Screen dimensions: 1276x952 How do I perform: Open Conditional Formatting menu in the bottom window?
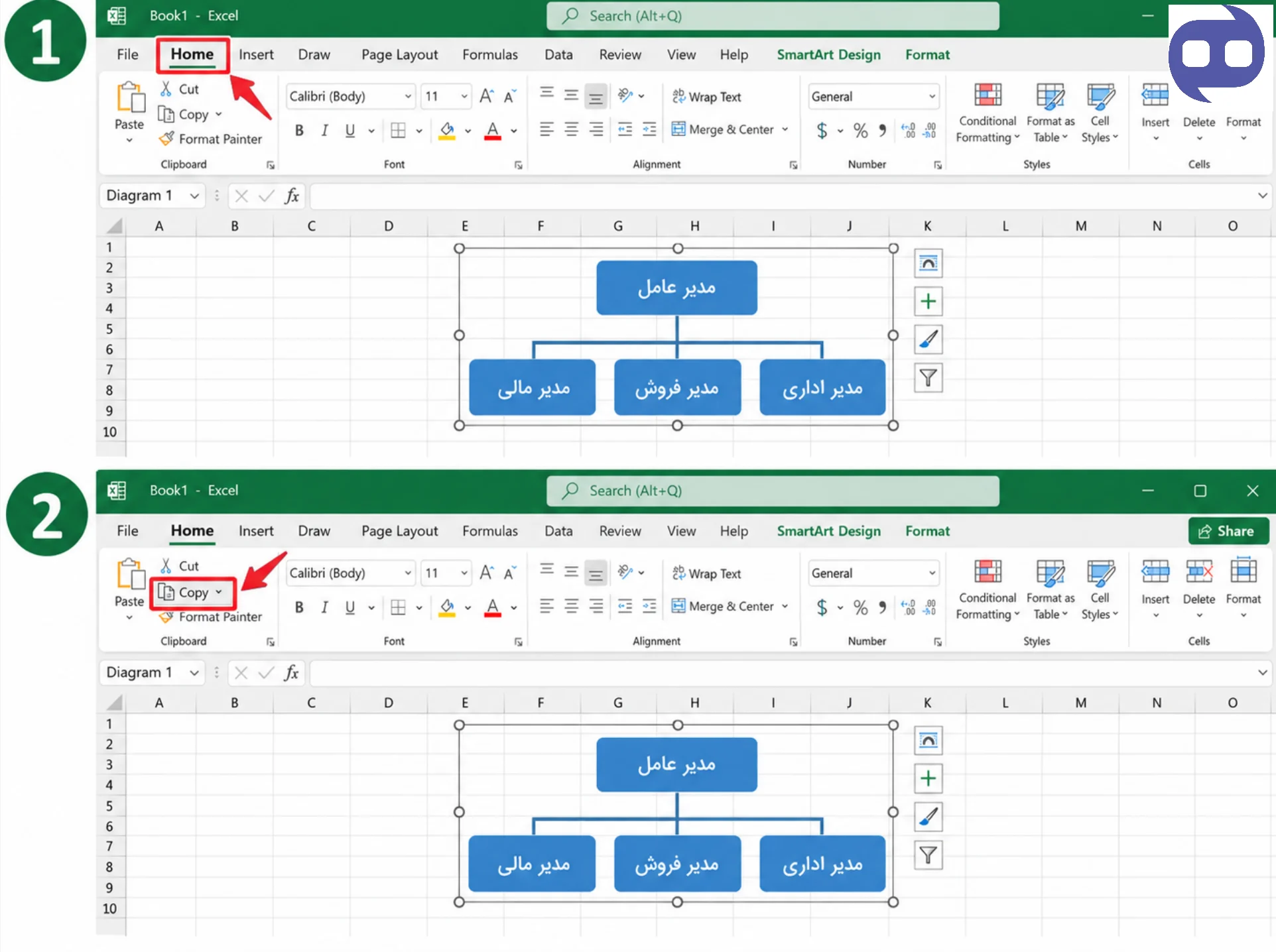(x=988, y=591)
